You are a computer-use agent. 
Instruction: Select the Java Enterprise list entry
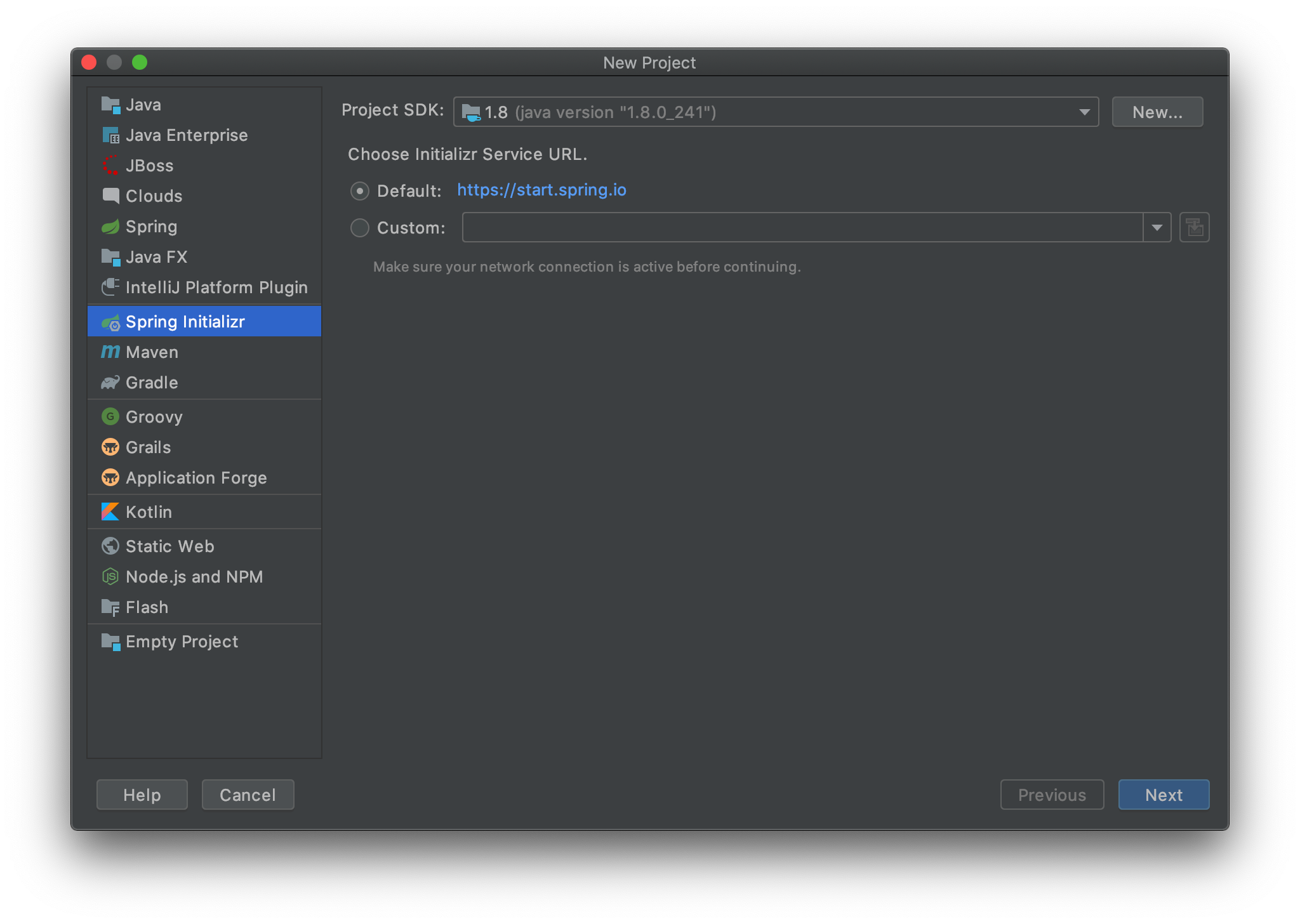(204, 135)
